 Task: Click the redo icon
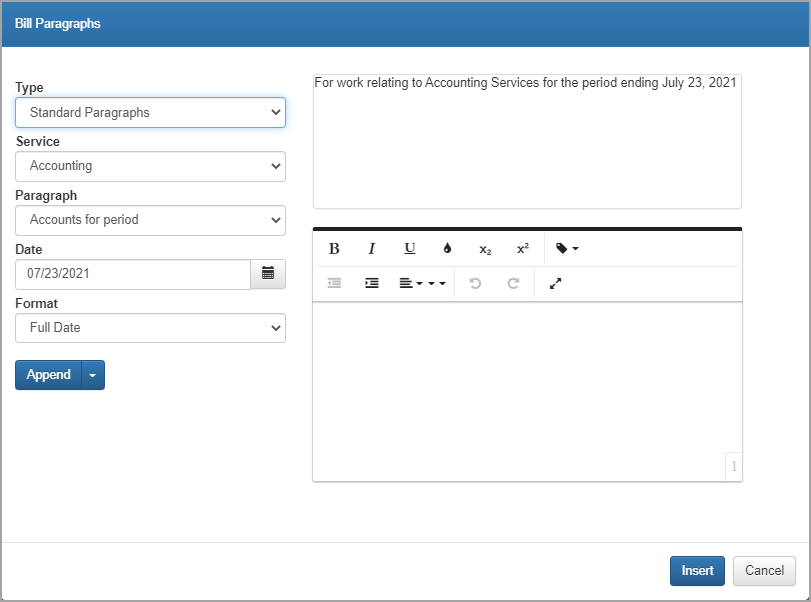[513, 283]
